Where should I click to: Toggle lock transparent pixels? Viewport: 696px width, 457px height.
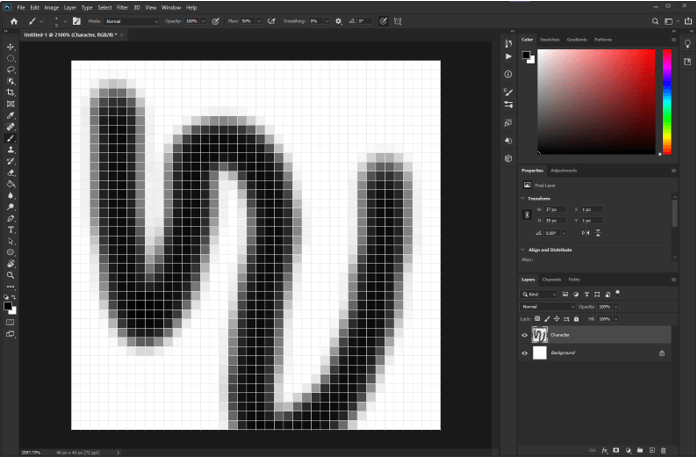538,319
